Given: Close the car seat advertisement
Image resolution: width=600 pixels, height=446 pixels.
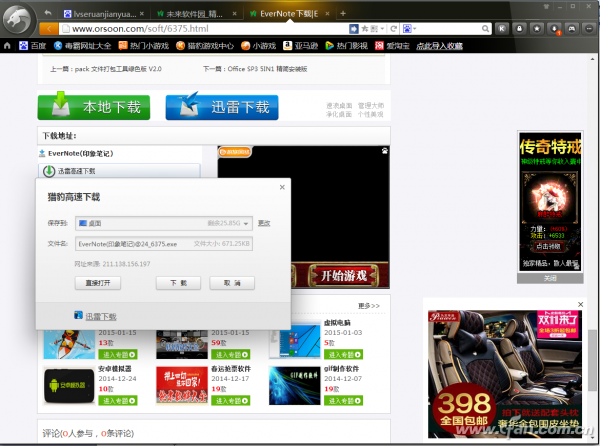Looking at the screenshot, I should 580,304.
